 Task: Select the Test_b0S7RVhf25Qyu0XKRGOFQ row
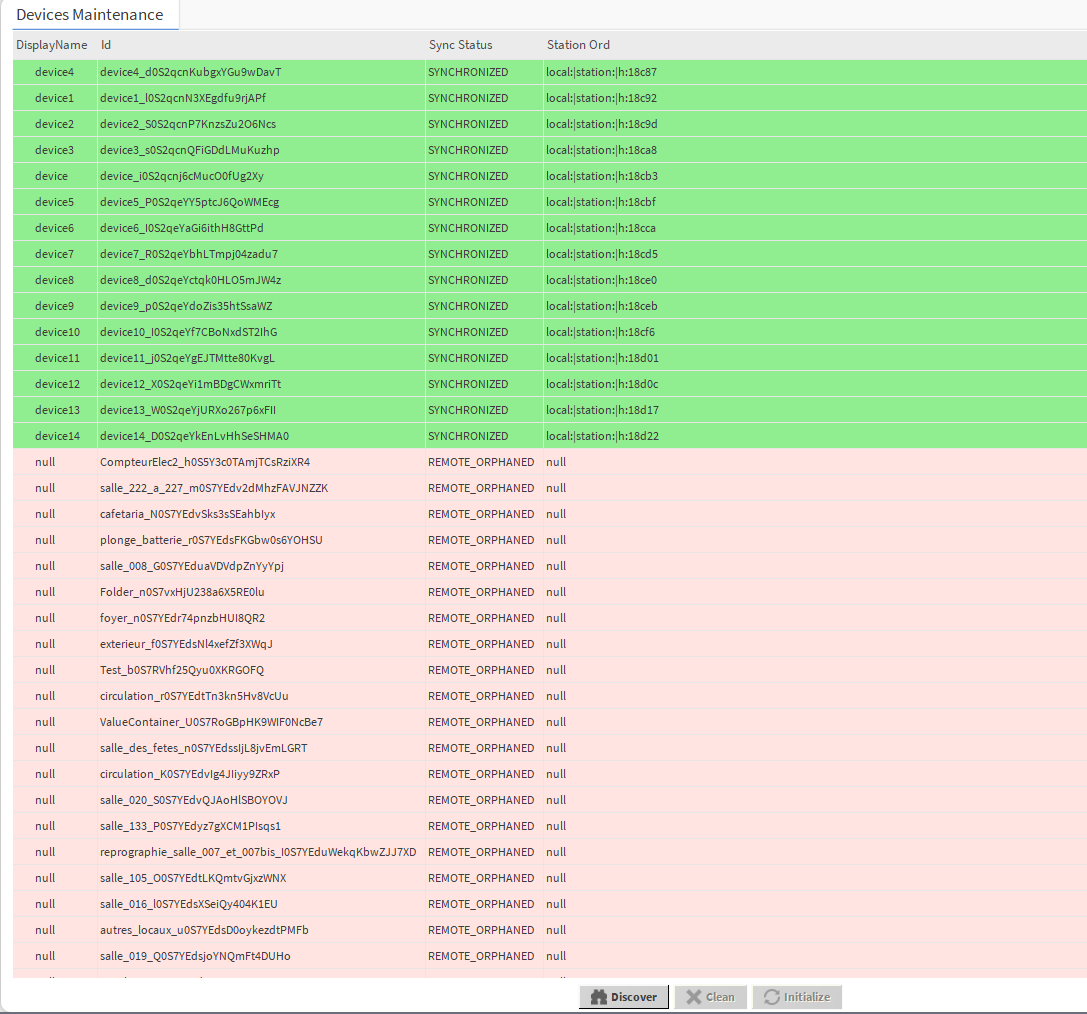[x=182, y=670]
